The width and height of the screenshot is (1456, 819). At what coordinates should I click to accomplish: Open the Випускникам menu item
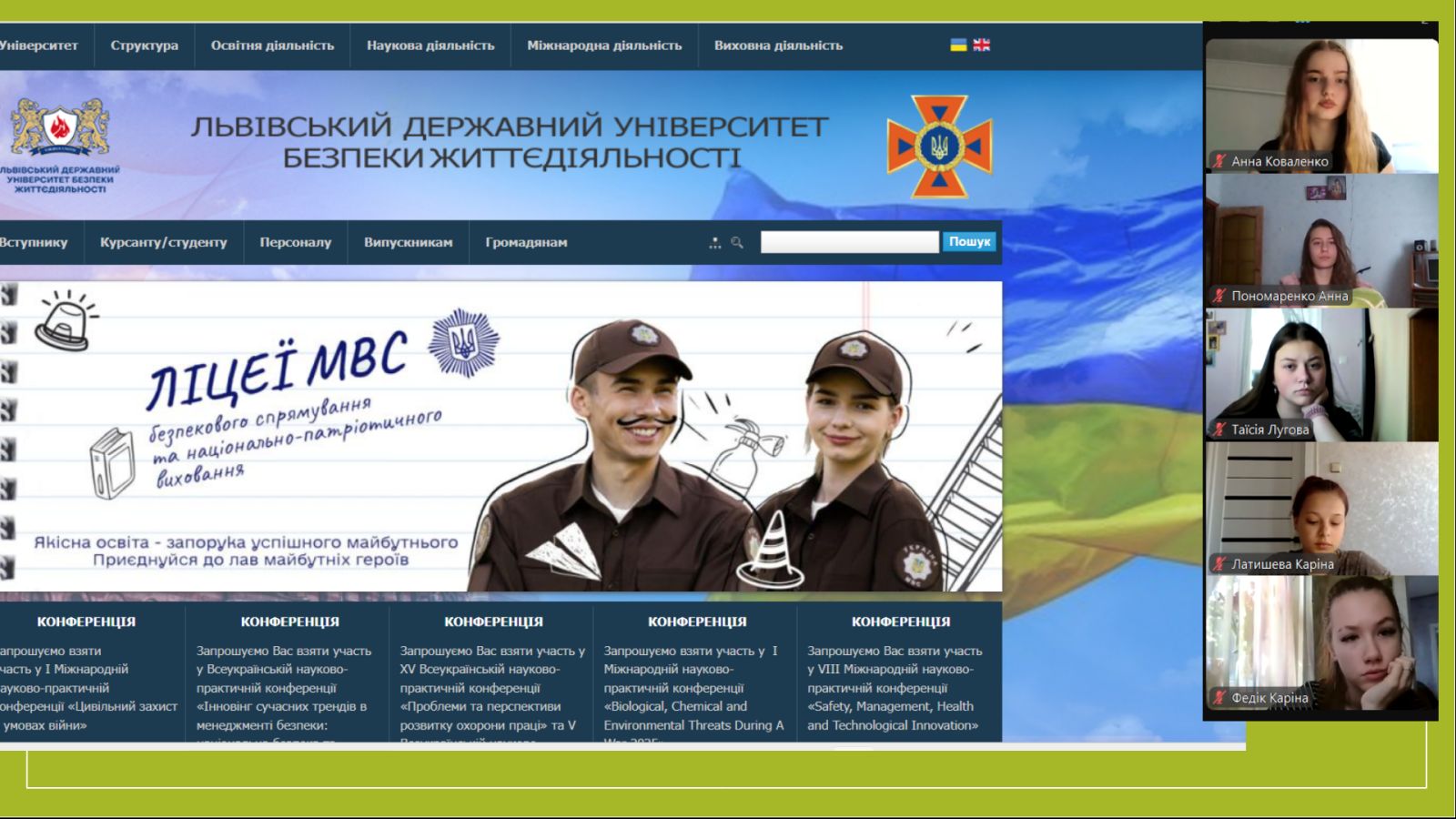coord(408,243)
